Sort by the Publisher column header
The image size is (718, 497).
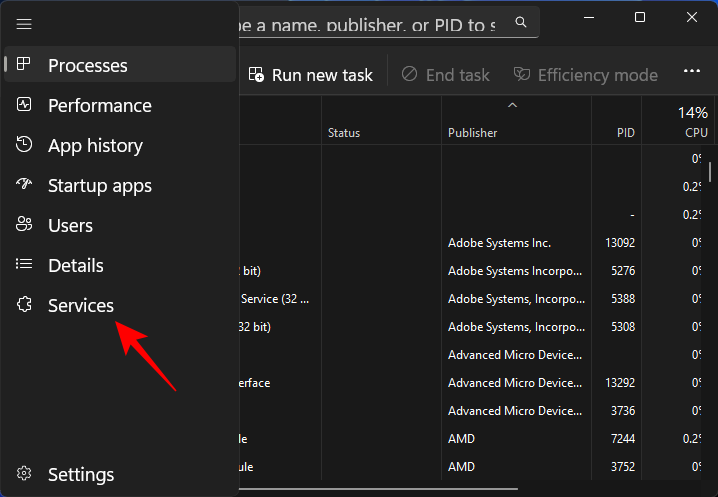coord(472,132)
